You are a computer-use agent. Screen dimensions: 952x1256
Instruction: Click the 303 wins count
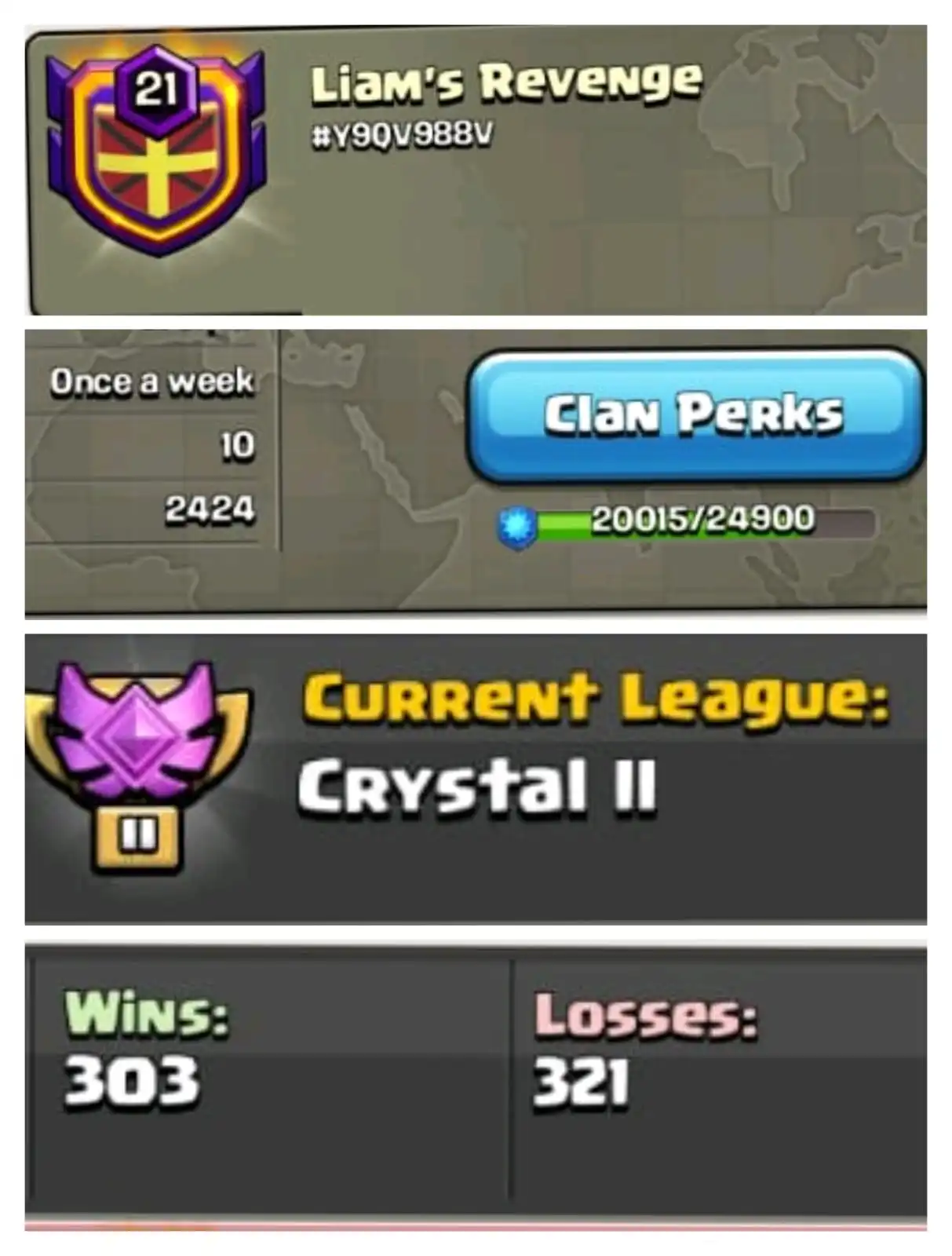(x=131, y=1081)
